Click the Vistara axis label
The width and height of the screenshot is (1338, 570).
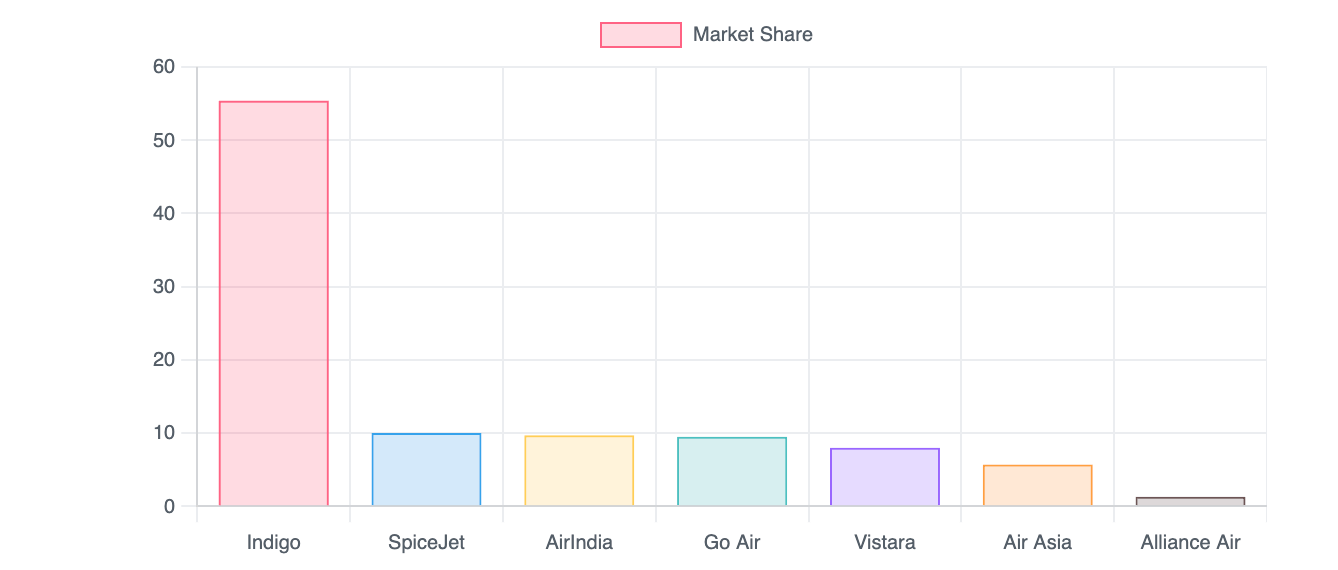click(x=885, y=543)
